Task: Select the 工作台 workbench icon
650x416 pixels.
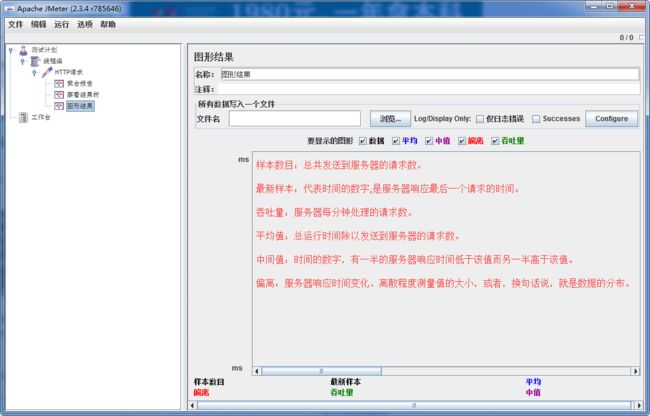Action: [x=23, y=118]
